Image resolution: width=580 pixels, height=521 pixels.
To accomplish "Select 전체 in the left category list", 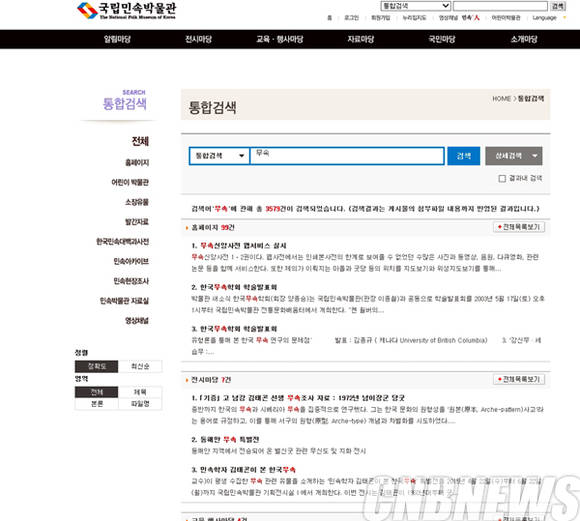I will click(140, 141).
